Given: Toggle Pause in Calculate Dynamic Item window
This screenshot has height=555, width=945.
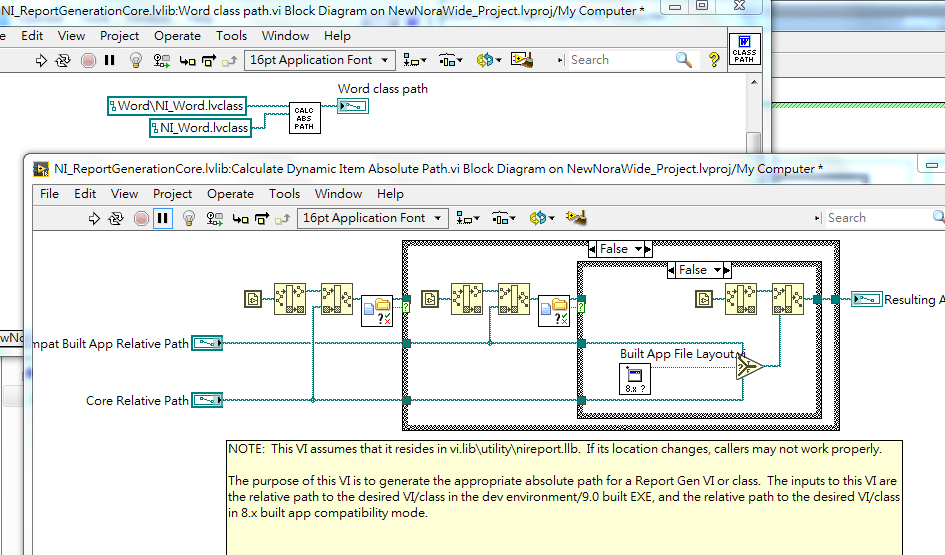Looking at the screenshot, I should point(163,218).
